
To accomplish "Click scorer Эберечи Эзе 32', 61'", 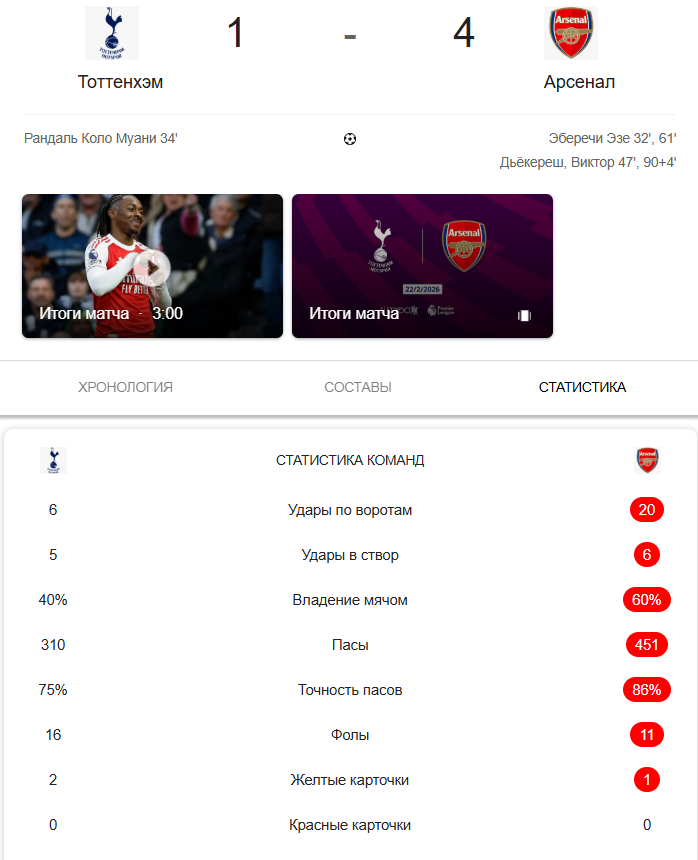I will (x=612, y=139).
